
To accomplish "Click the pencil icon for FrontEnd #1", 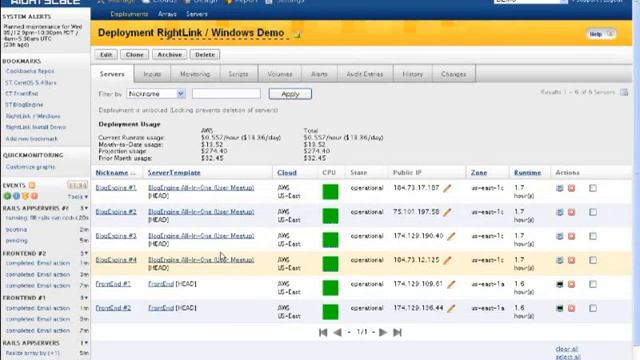I will point(451,284).
